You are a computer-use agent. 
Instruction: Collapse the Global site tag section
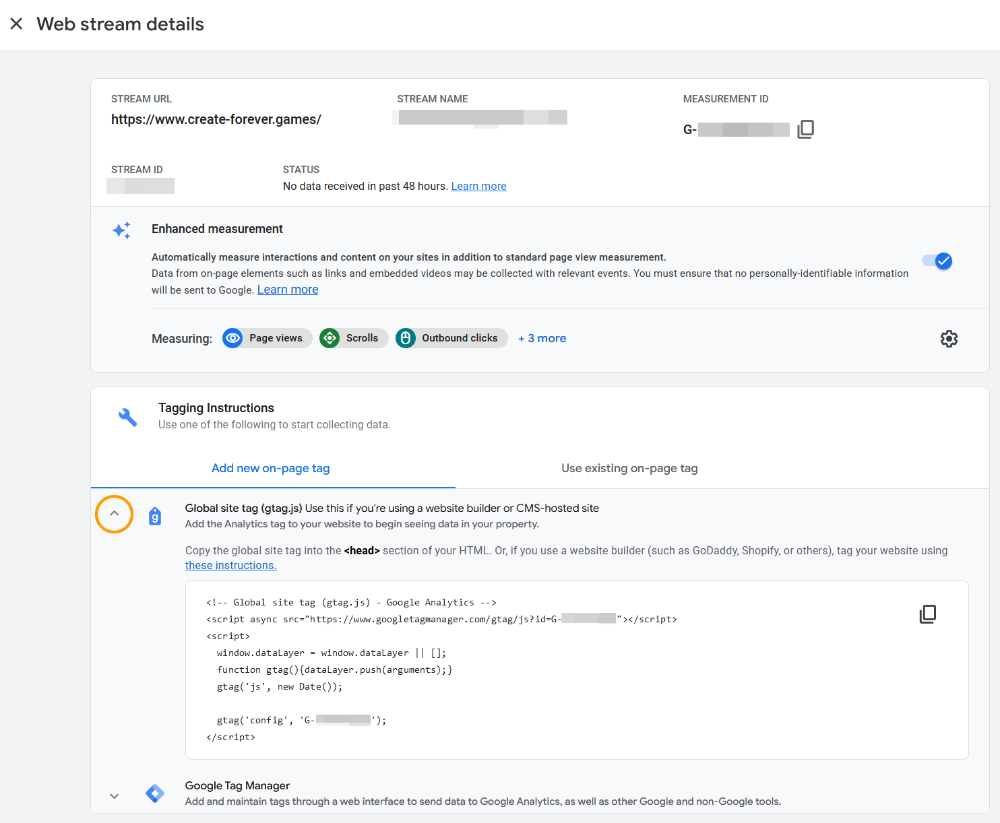click(x=114, y=514)
